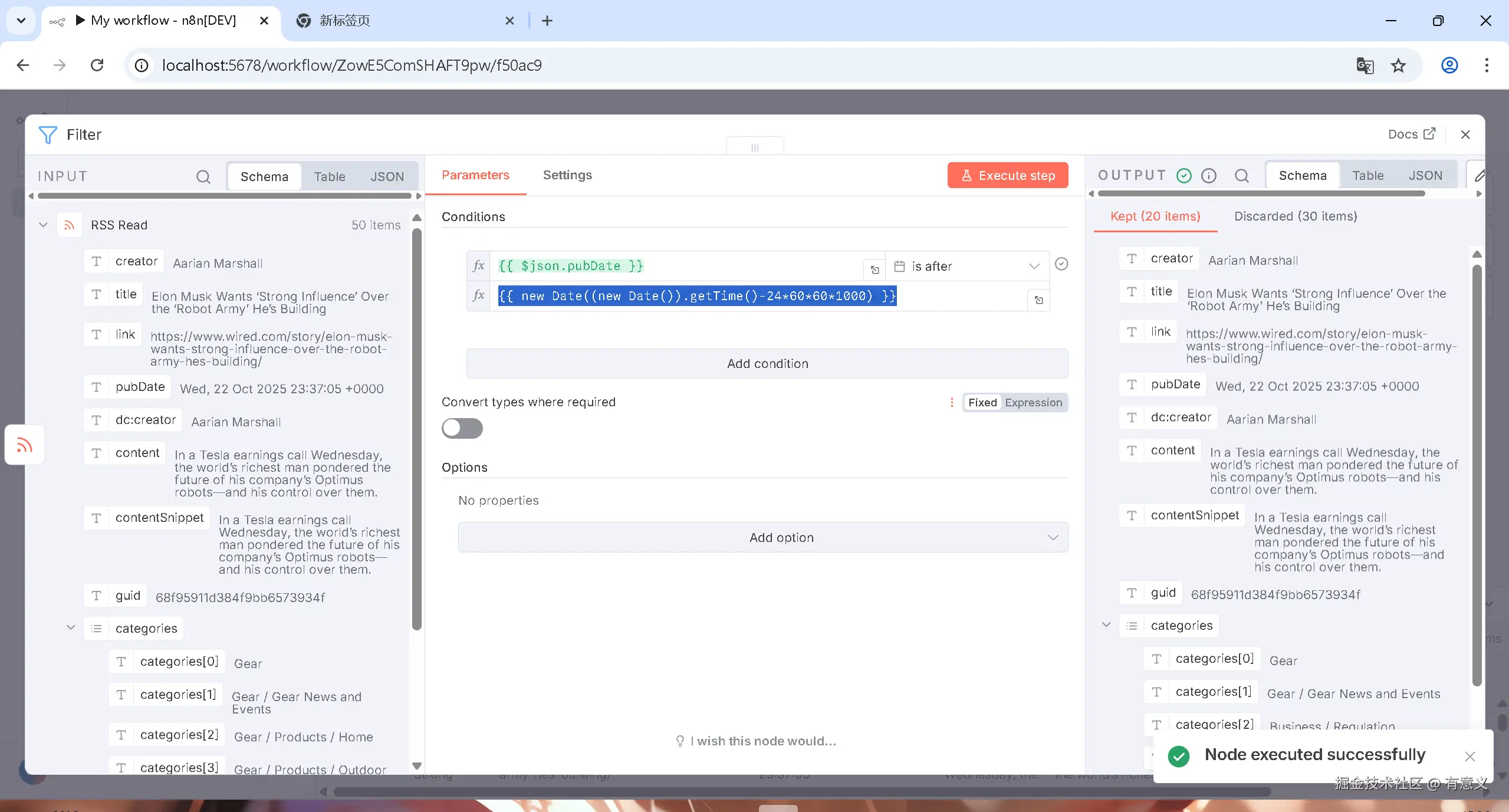
Task: Bookmark this page with star icon
Action: tap(1399, 65)
